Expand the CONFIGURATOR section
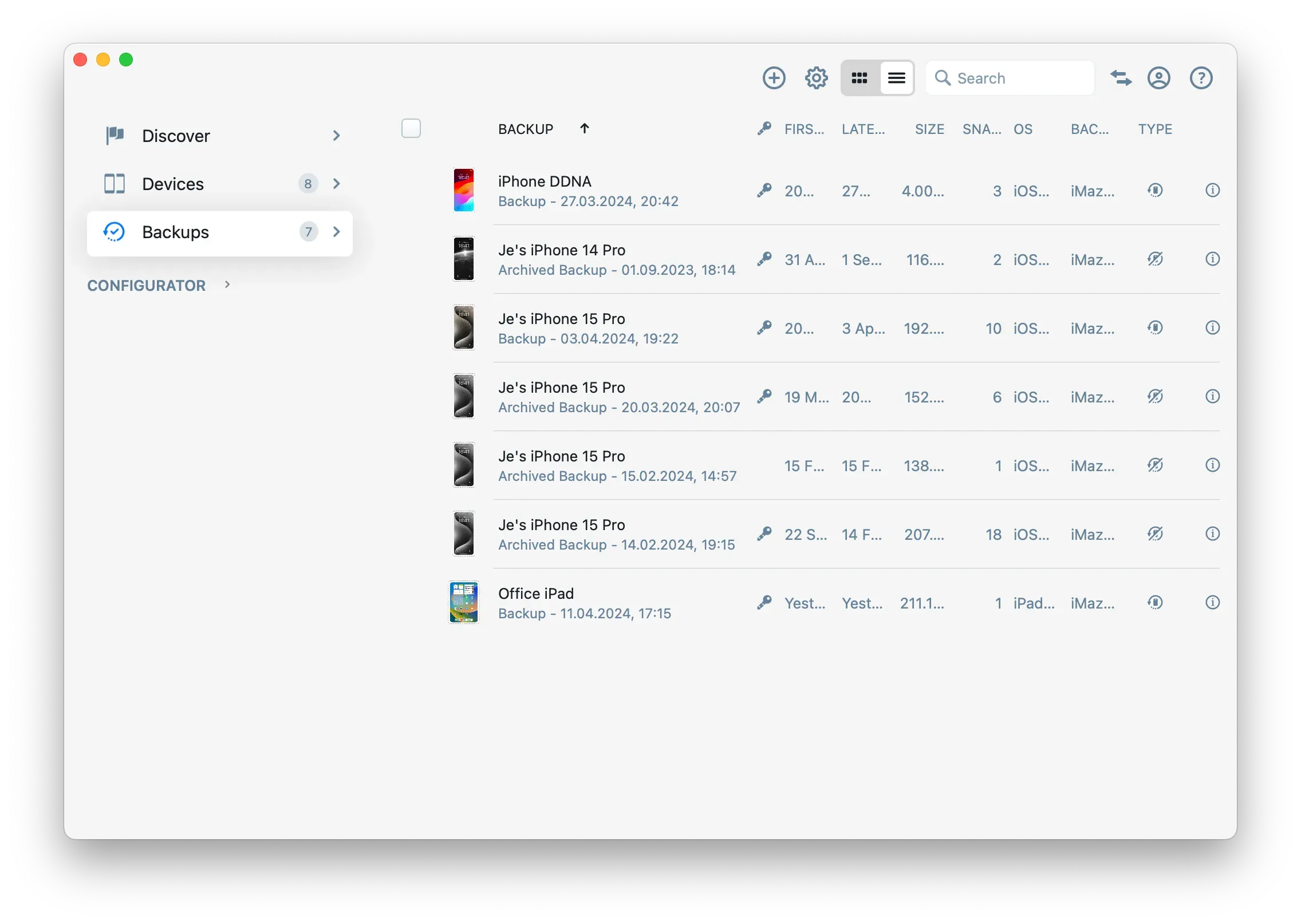This screenshot has width=1301, height=924. click(x=227, y=285)
